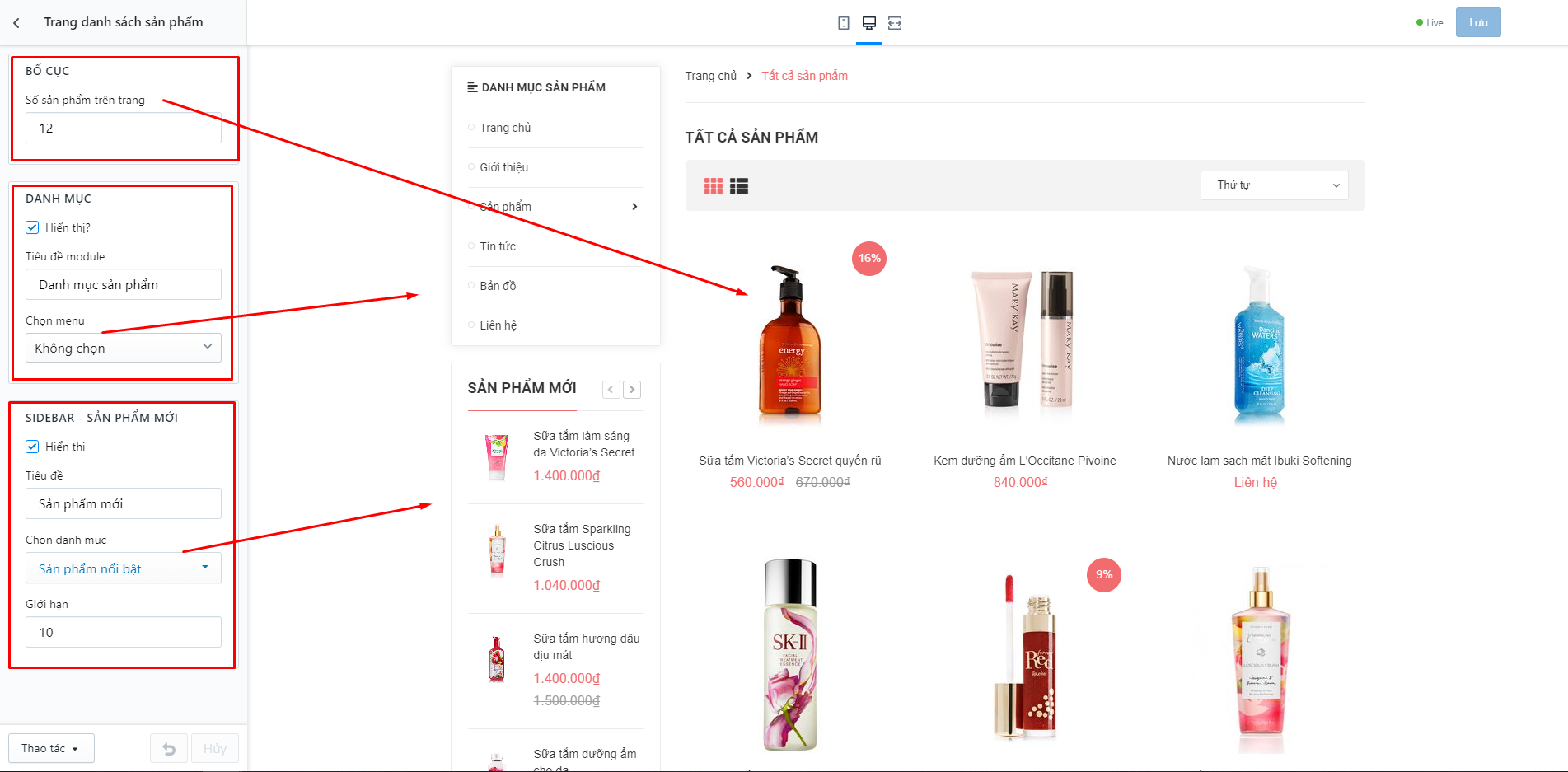
Task: Click 'Tất cả sản phẩm' breadcrumb
Action: point(804,76)
